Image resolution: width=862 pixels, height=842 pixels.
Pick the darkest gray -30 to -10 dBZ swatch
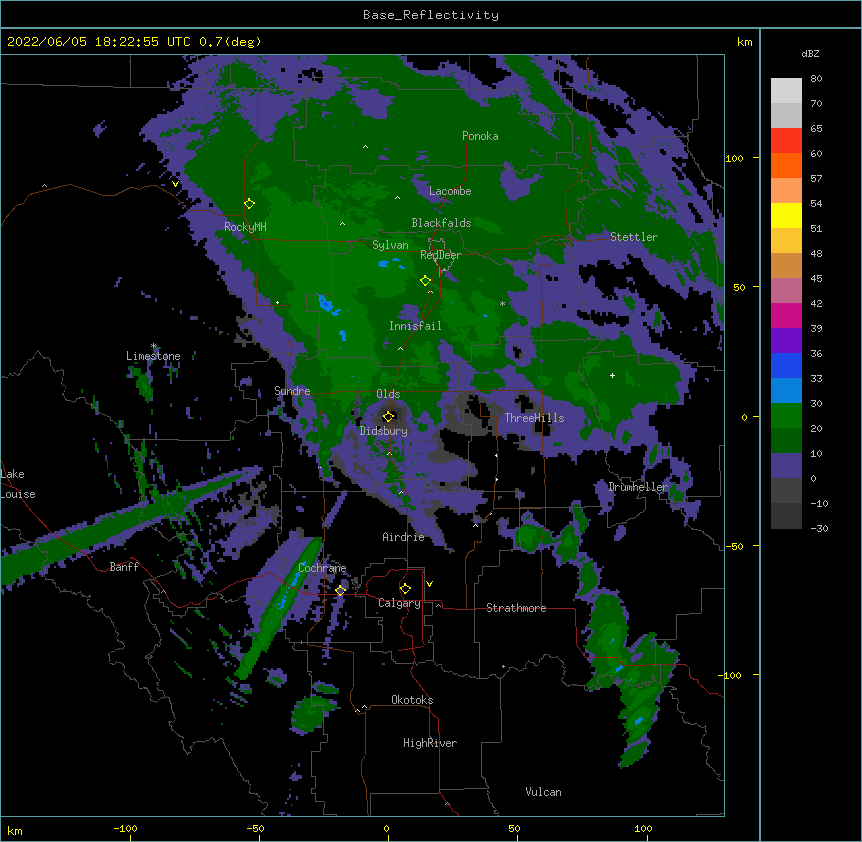[x=786, y=516]
